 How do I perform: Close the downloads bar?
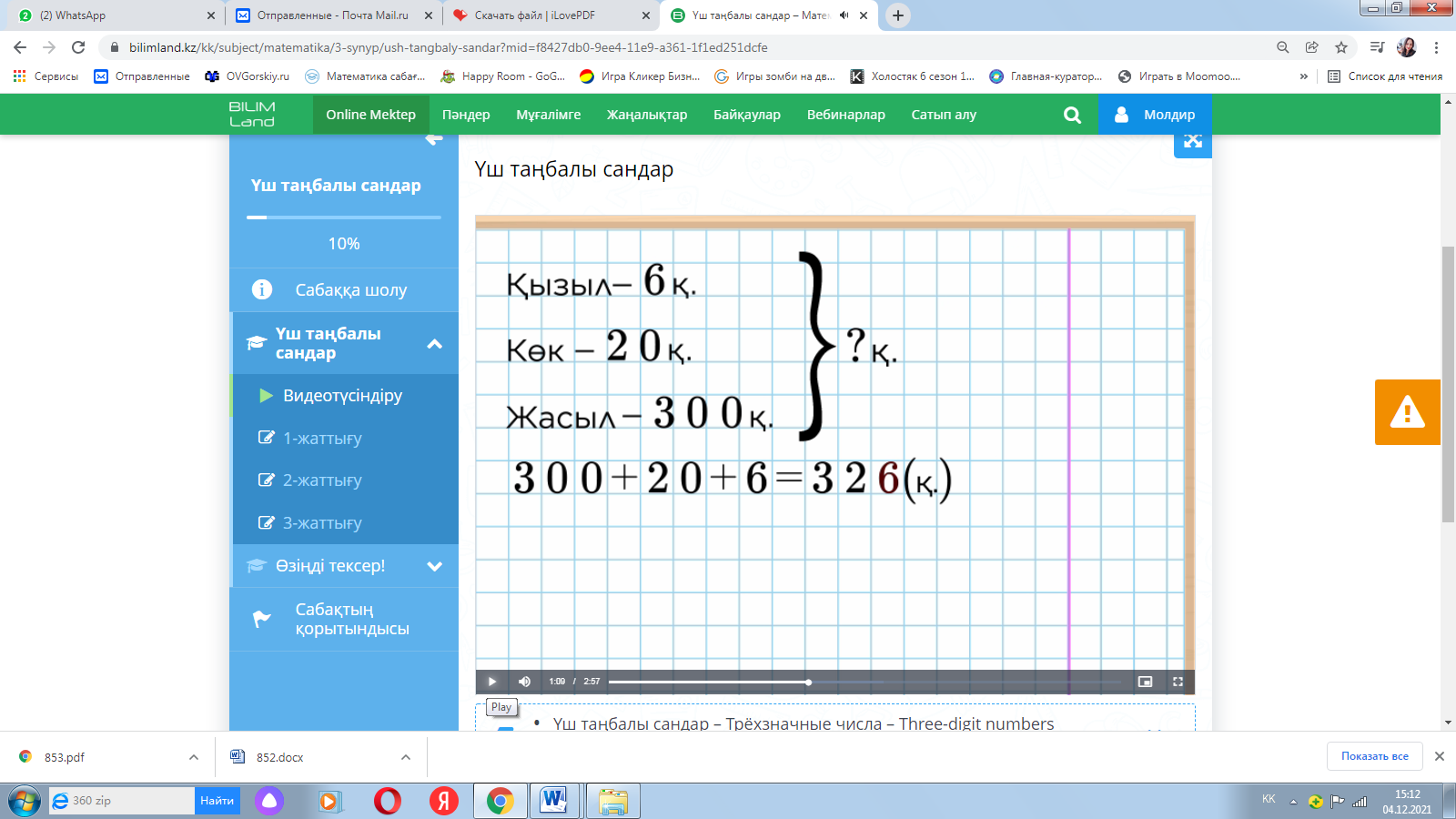pos(1440,756)
